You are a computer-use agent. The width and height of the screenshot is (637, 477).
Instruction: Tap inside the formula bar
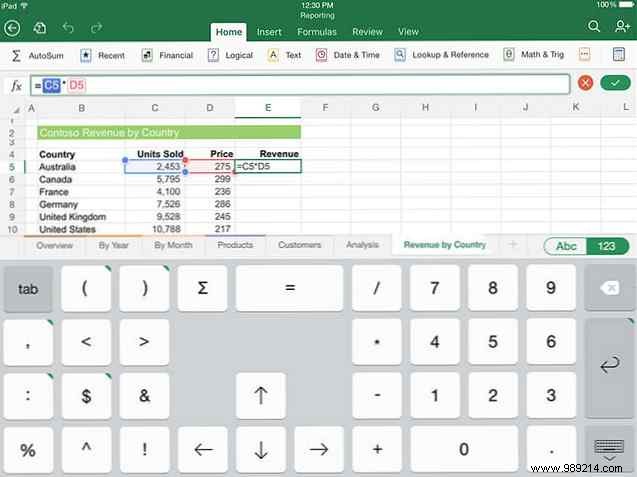(x=300, y=85)
